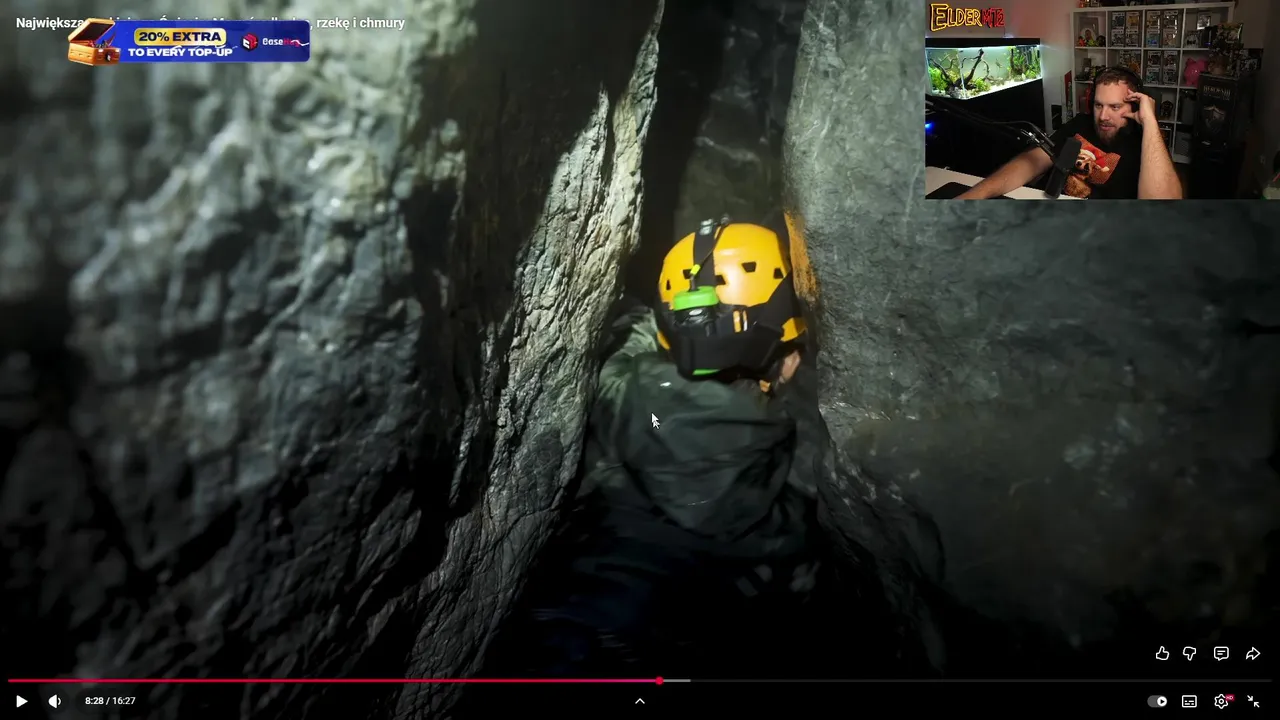Click the ElderMT2 logo in the webcam overlay
The image size is (1280, 720).
coord(967,17)
